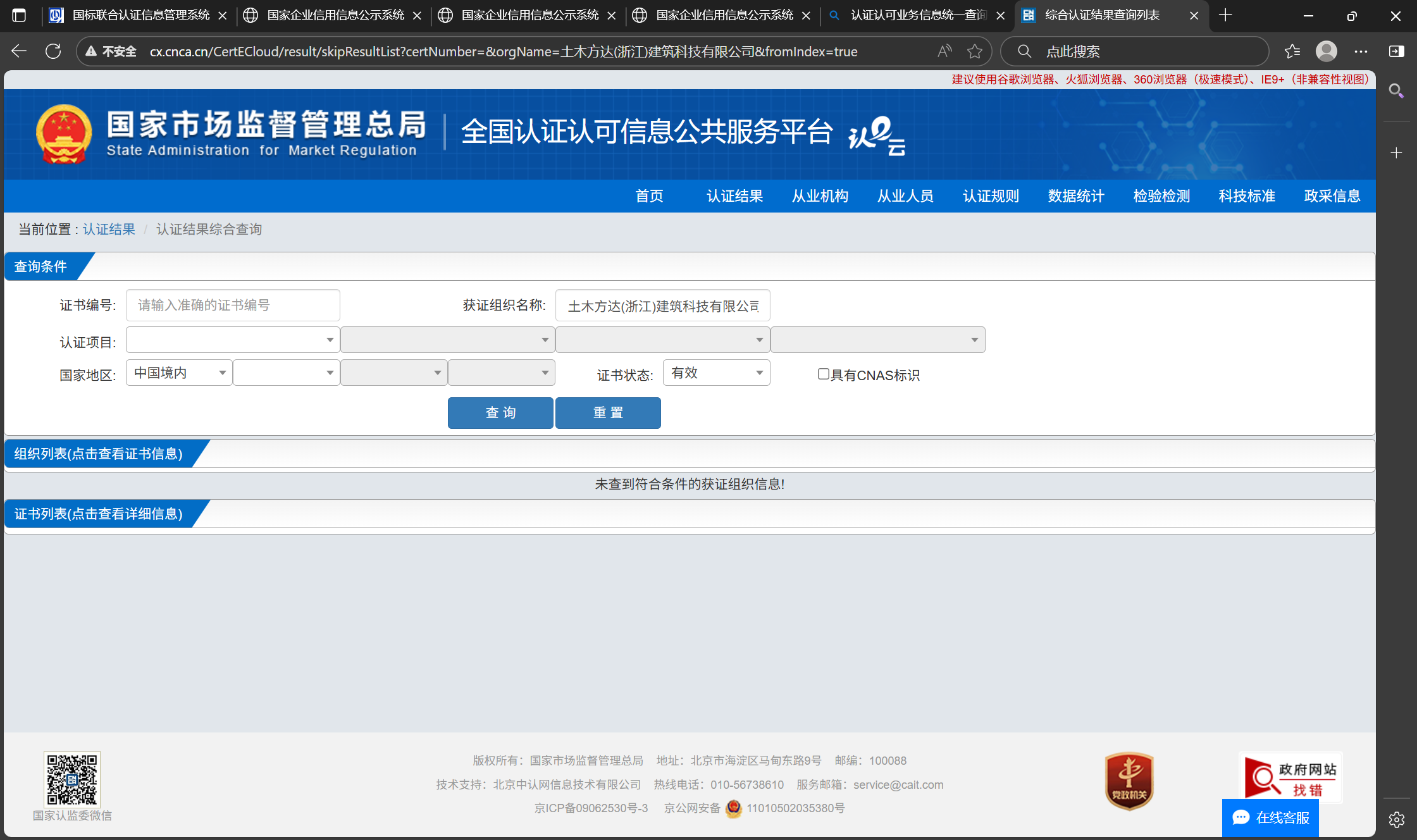This screenshot has width=1417, height=840.
Task: Enable the 具有CNAS标识 checkbox
Action: 823,374
